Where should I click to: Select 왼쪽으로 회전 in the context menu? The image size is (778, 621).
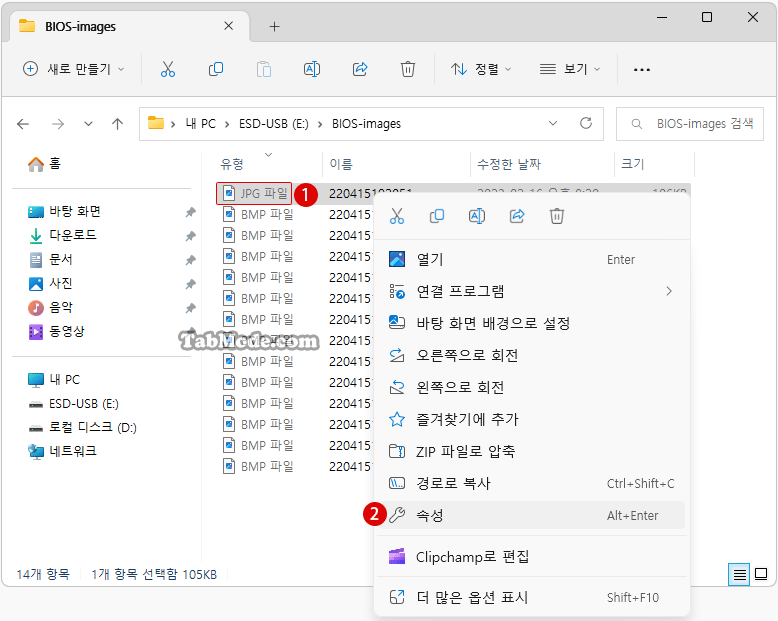(x=531, y=387)
